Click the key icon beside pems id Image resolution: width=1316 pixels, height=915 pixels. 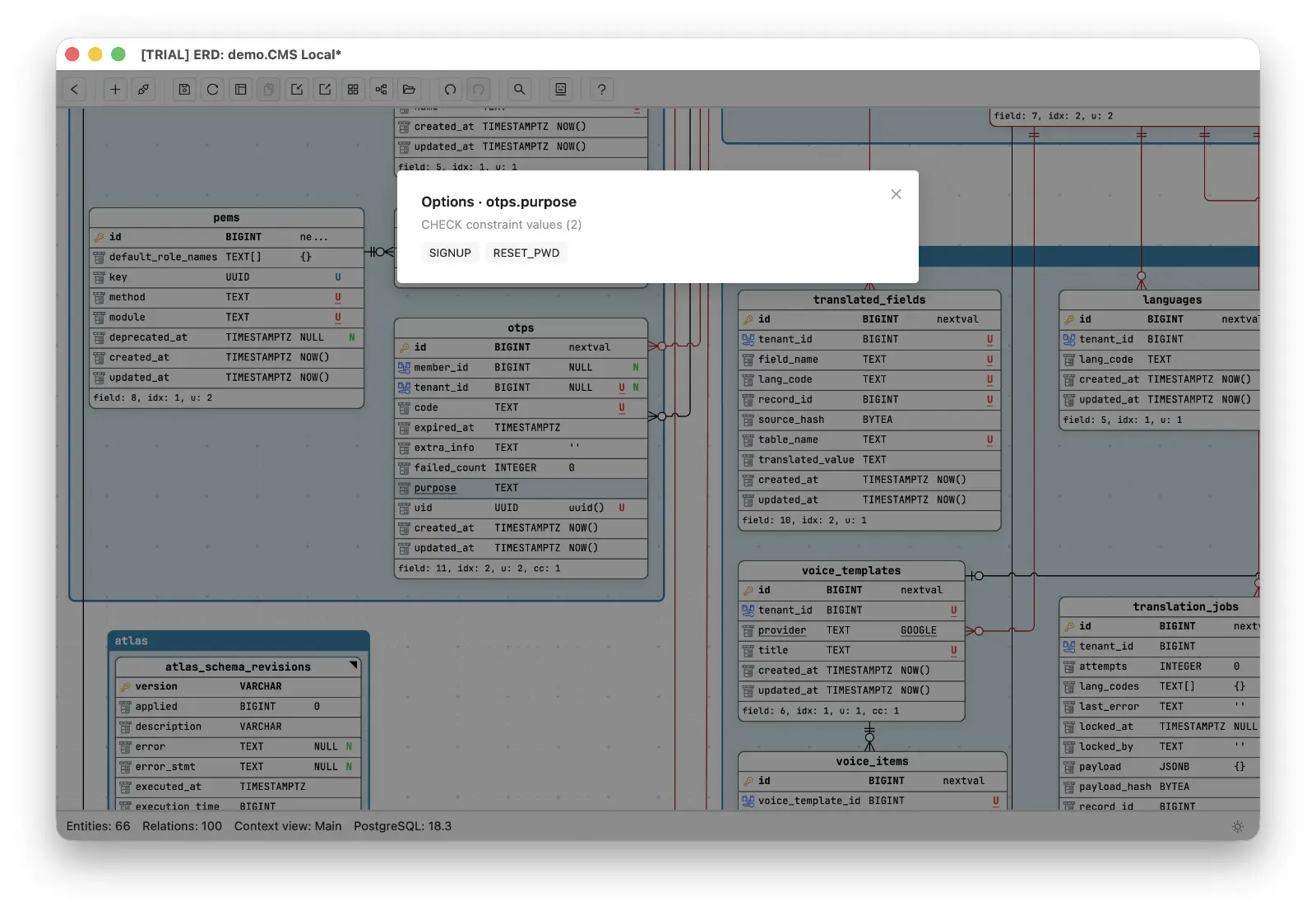pos(100,237)
